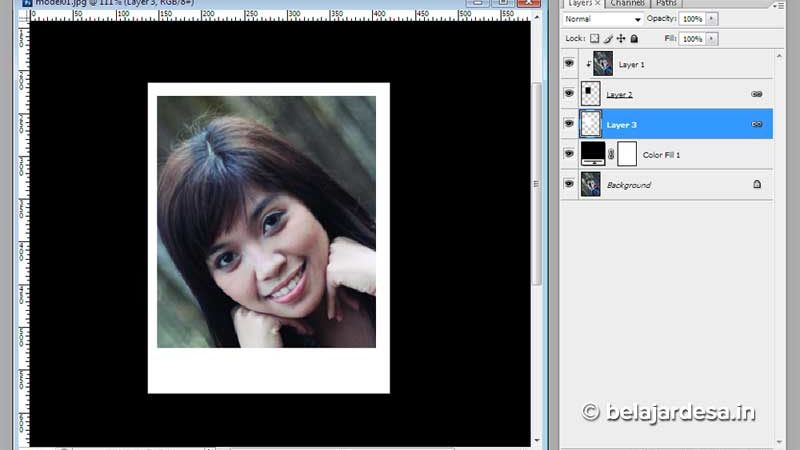Click white polaroid frame bottom border
This screenshot has height=450, width=800.
tap(269, 370)
